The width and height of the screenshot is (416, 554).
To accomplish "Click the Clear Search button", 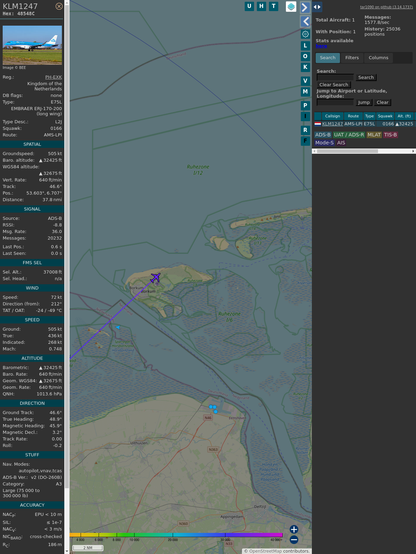I will (x=334, y=84).
